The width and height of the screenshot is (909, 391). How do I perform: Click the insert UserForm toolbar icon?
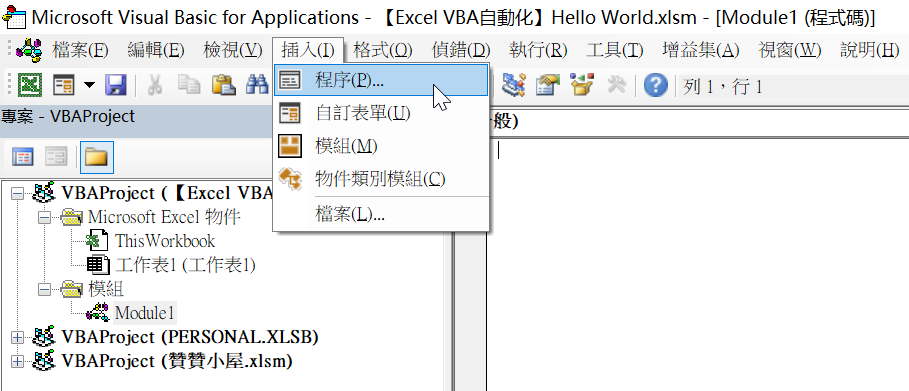[x=64, y=85]
